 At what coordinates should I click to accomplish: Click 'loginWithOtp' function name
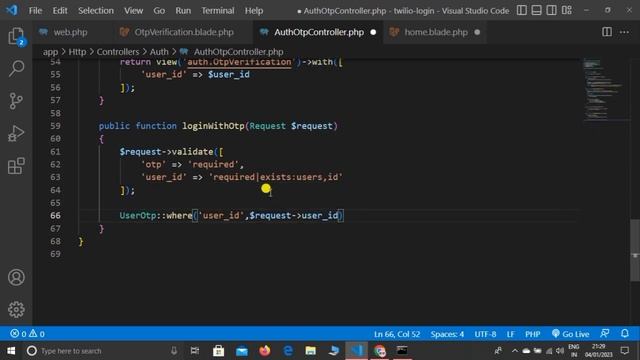tap(213, 126)
